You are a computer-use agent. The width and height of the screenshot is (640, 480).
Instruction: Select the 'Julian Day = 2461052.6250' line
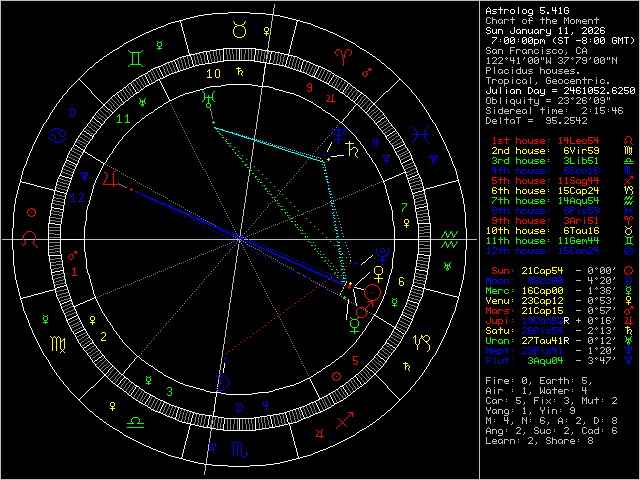(x=560, y=91)
